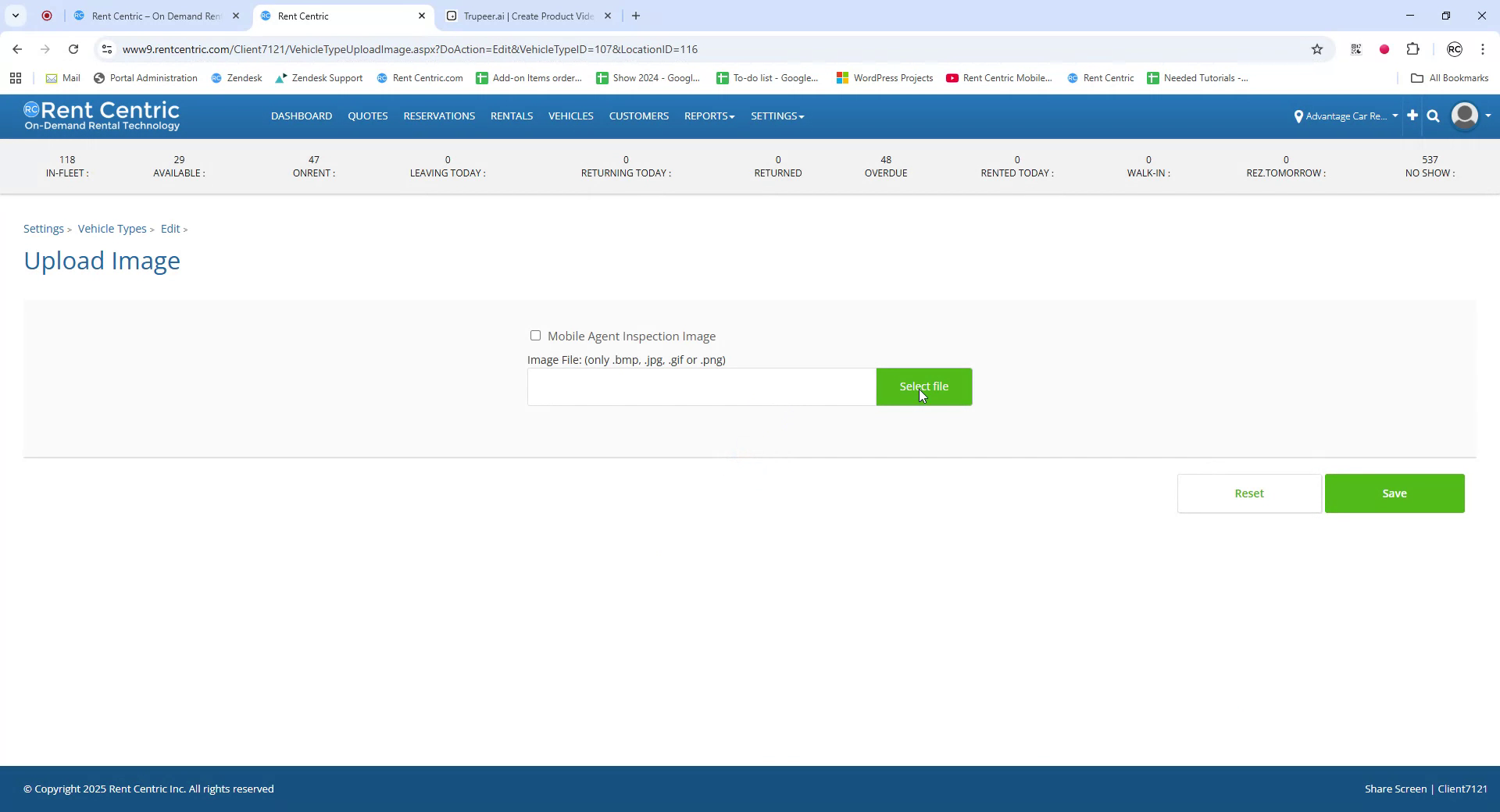Click the QR code icon in the address bar

click(x=1355, y=49)
